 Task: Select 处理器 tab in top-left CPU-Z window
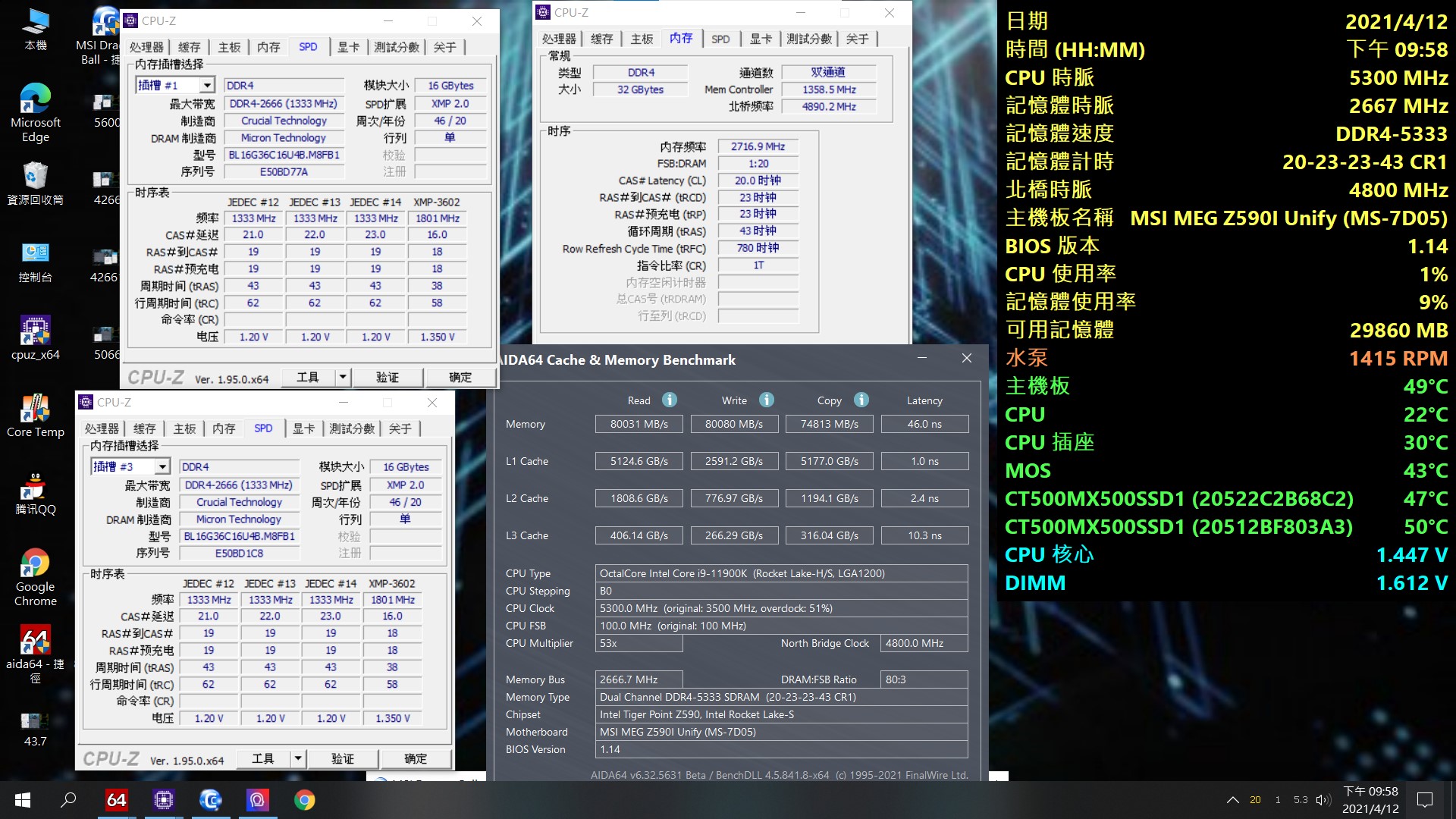coord(146,47)
